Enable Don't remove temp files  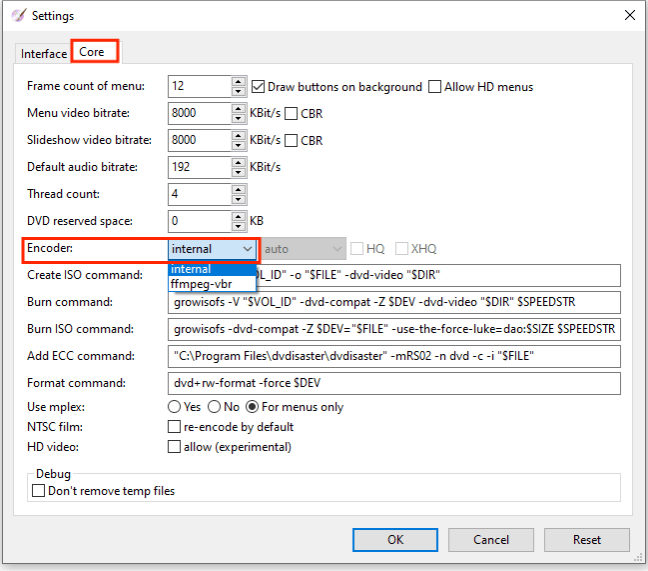tap(39, 491)
